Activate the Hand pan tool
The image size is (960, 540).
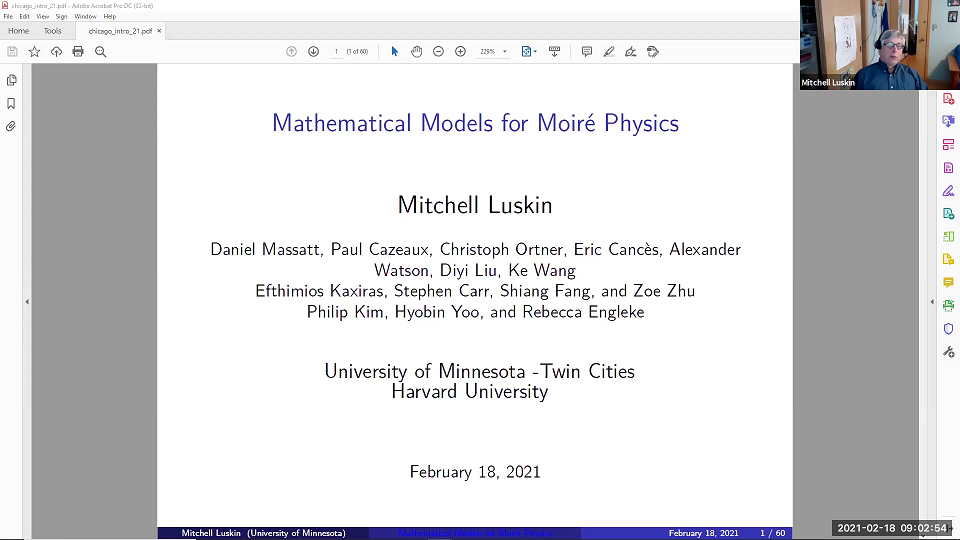click(416, 52)
